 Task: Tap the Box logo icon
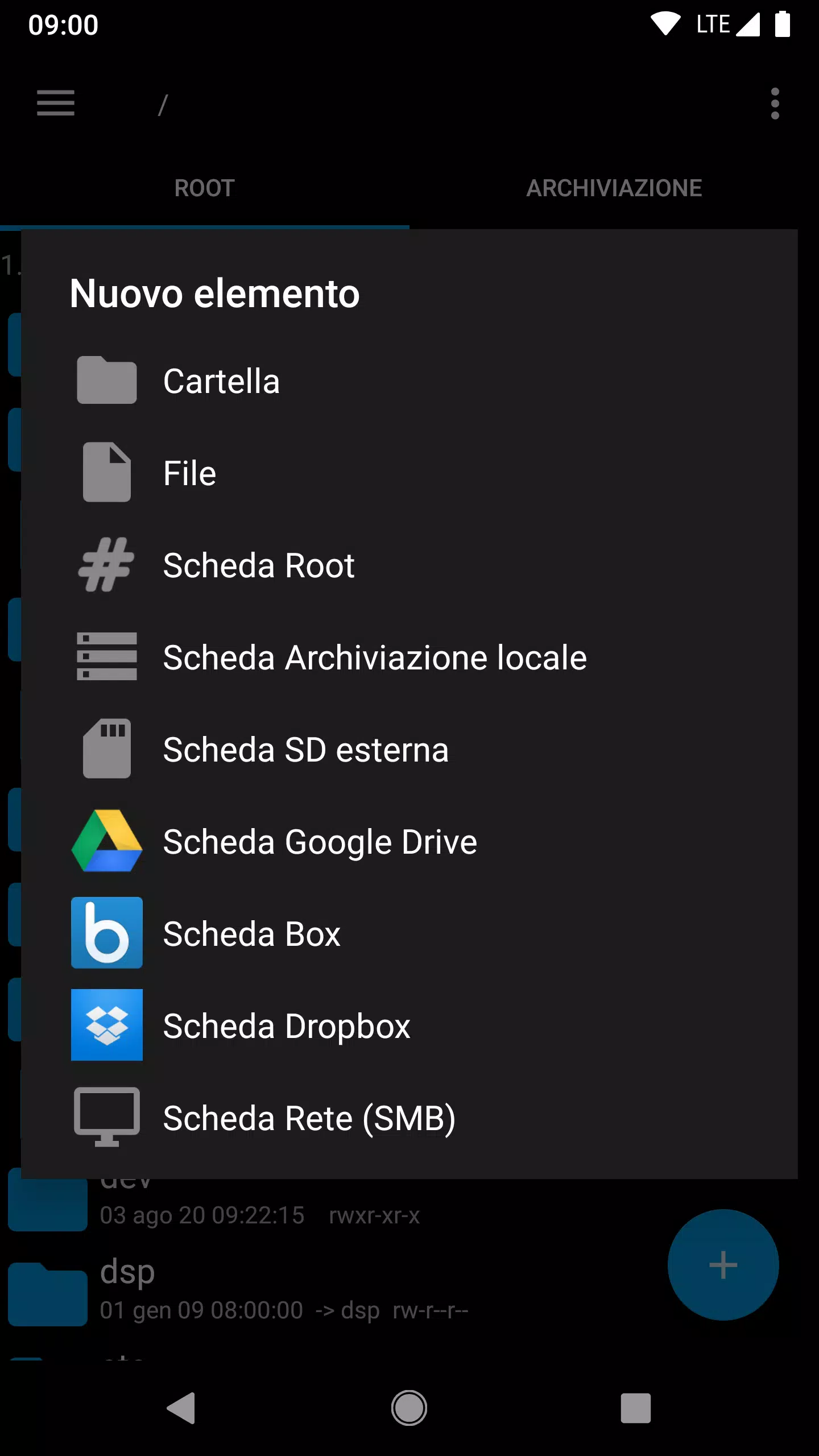pos(107,933)
